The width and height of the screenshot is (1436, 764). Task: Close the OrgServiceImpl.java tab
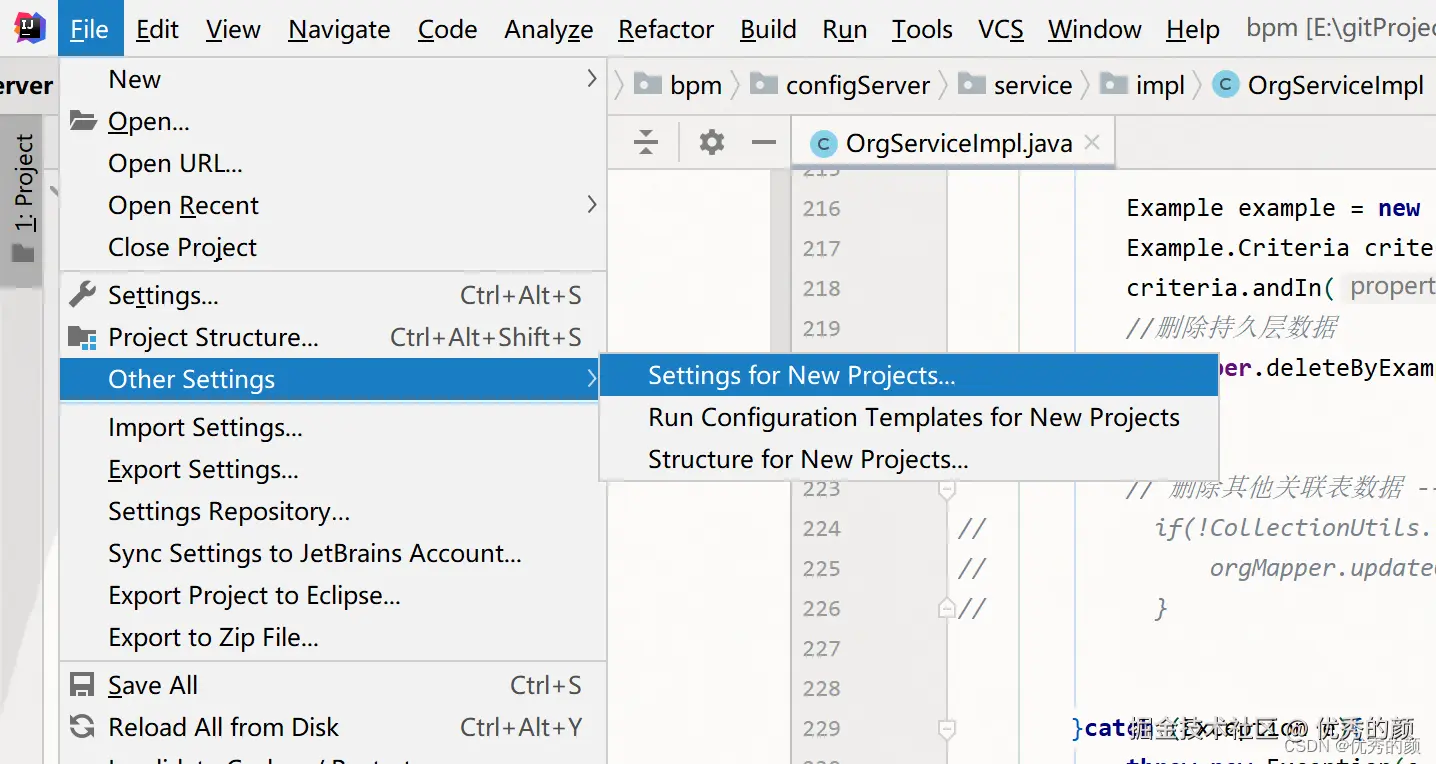pos(1092,142)
